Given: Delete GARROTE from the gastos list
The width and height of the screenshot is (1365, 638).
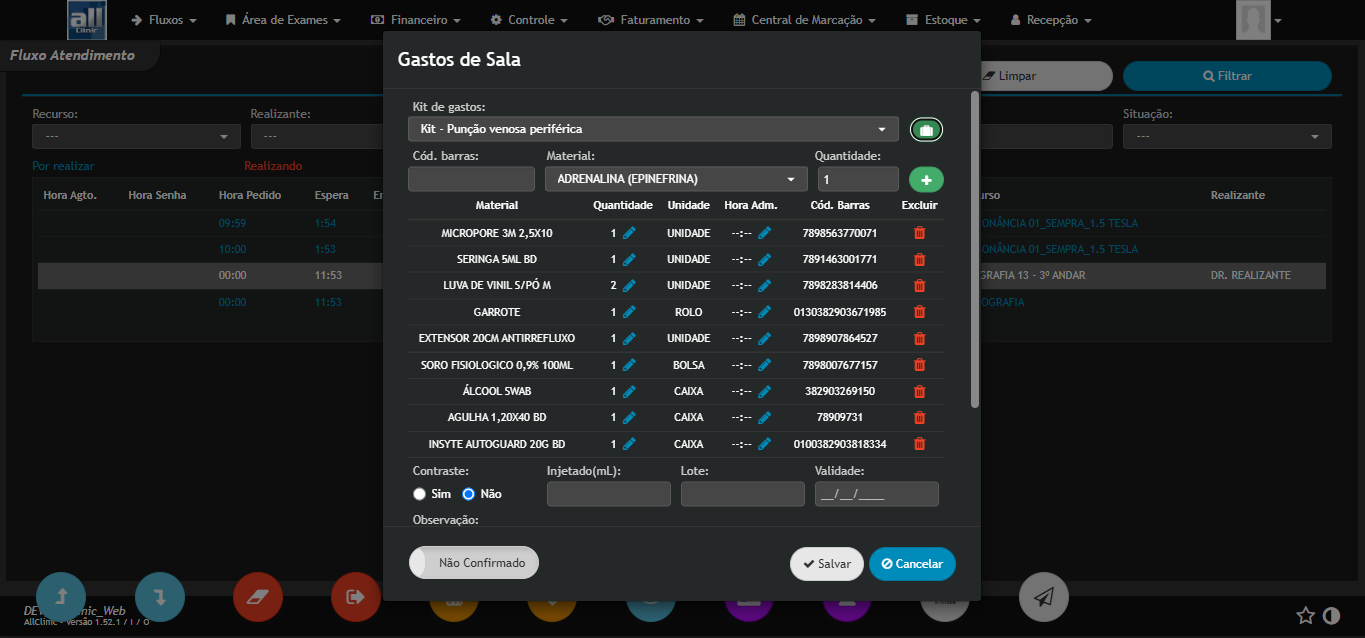Looking at the screenshot, I should (x=919, y=312).
